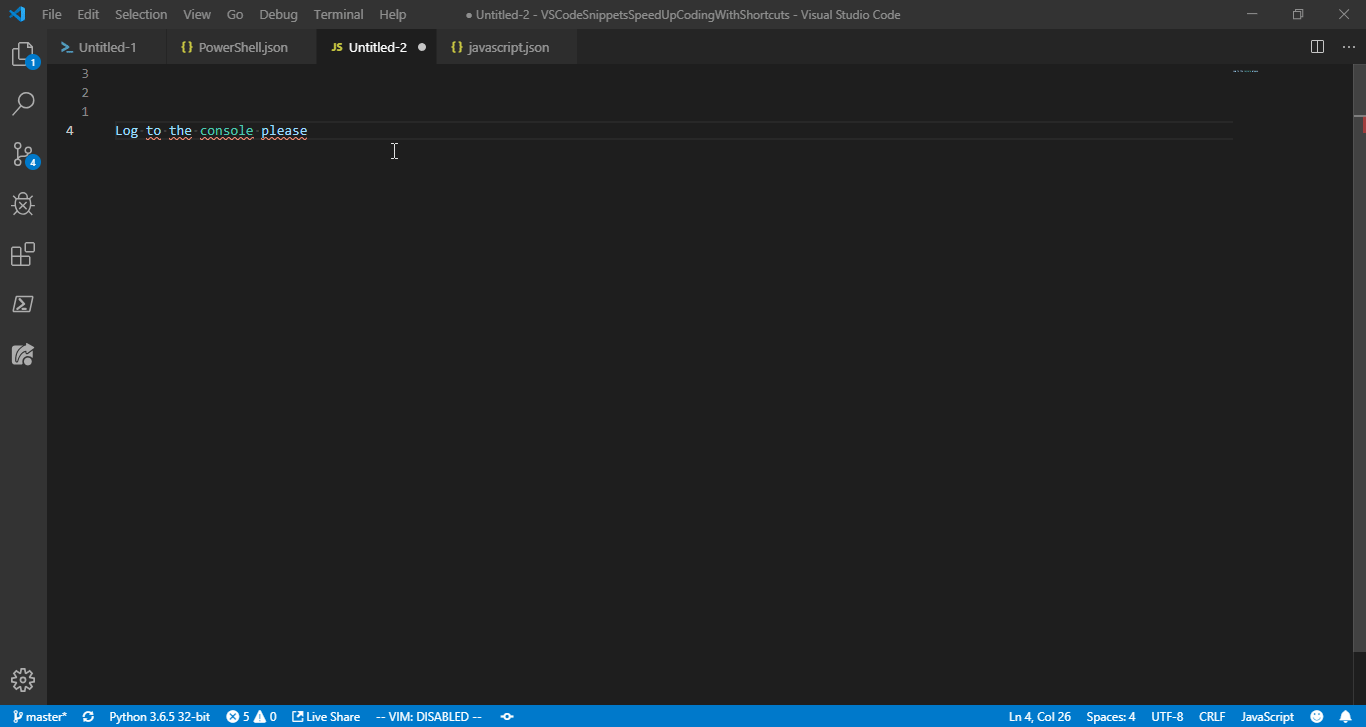Open the Help menu
Viewport: 1366px width, 727px height.
pos(393,14)
